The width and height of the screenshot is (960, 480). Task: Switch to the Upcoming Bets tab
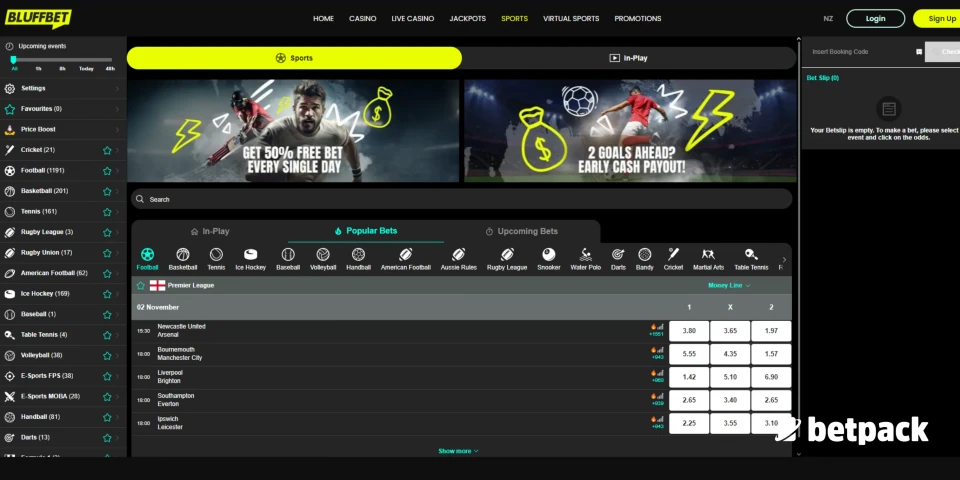[521, 231]
